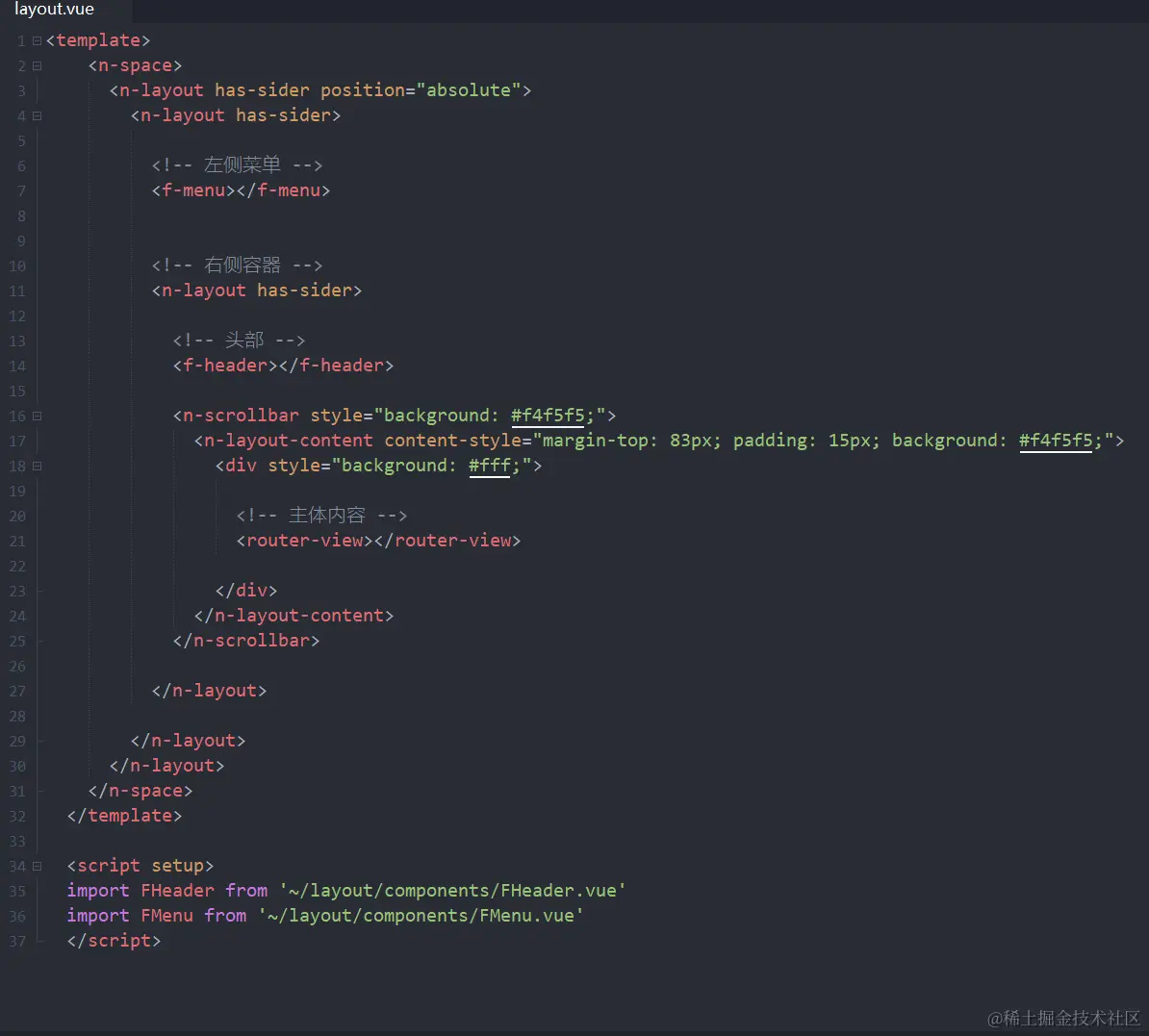The width and height of the screenshot is (1149, 1036).
Task: Click the closing n-scrollbar tag
Action: [246, 641]
